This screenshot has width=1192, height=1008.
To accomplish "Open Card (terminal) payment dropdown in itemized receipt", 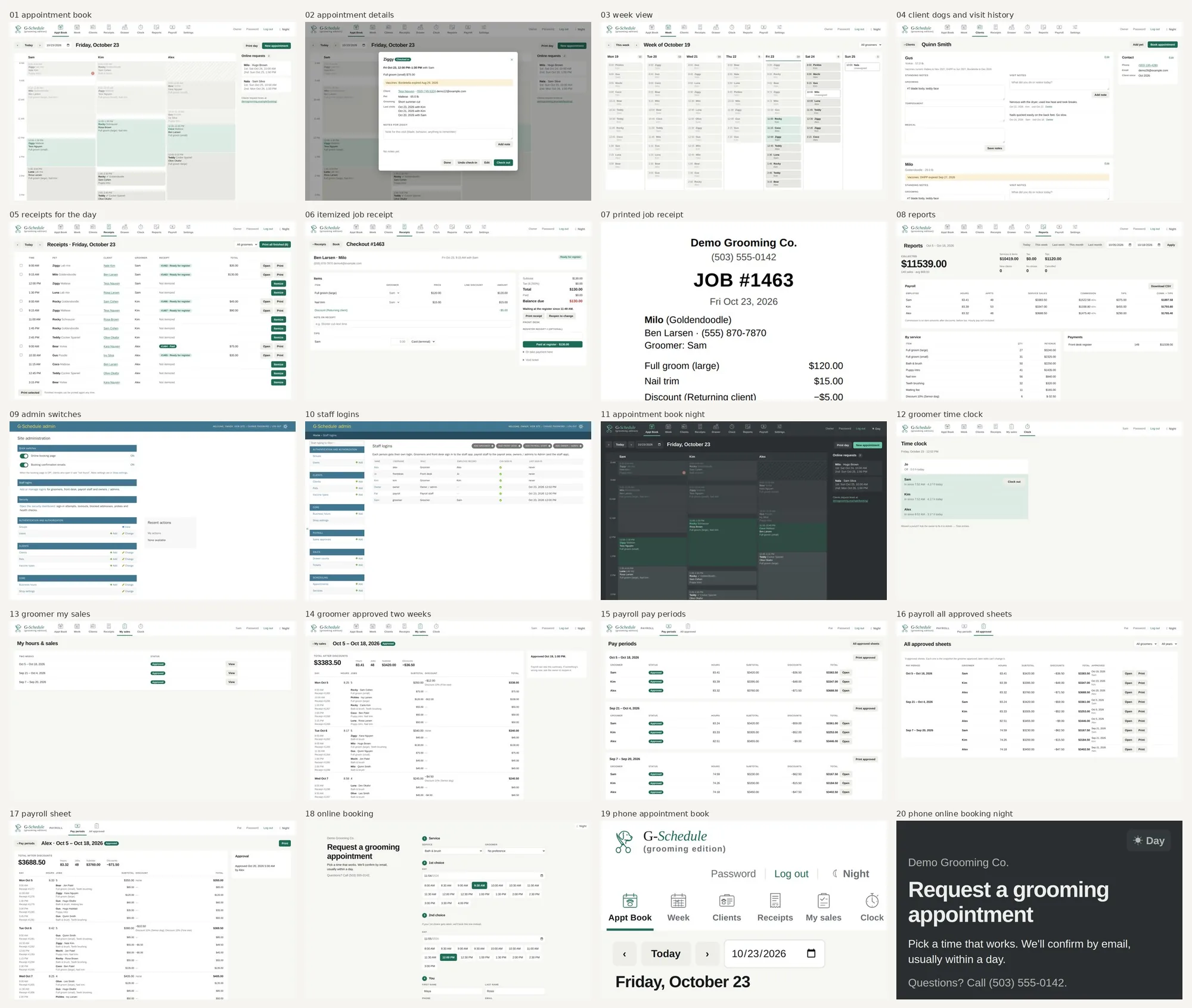I will pos(423,341).
